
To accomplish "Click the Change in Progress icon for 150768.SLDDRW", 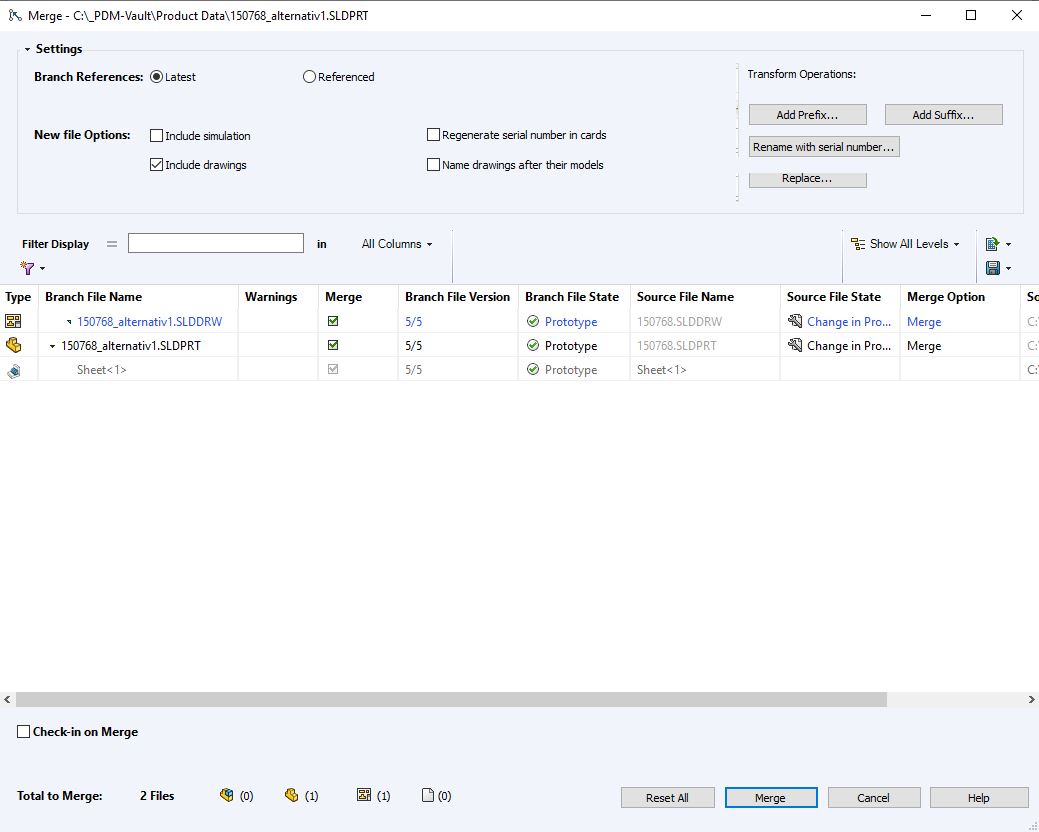I will pyautogui.click(x=795, y=322).
